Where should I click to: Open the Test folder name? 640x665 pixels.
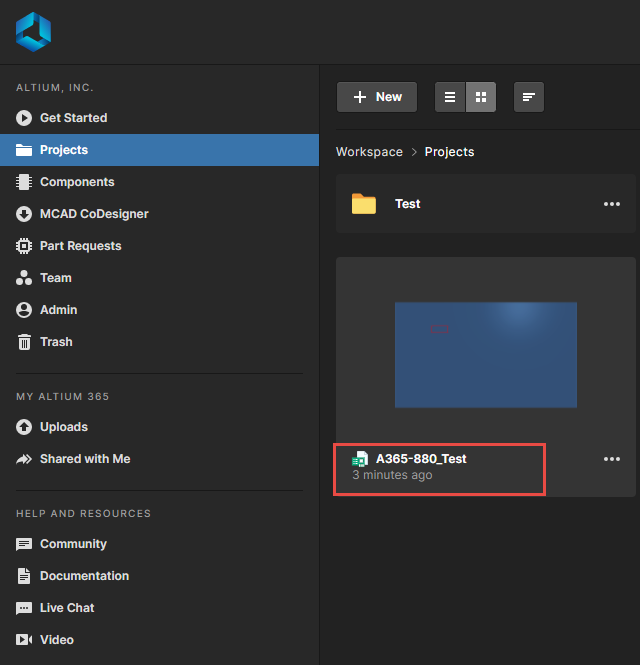(408, 204)
